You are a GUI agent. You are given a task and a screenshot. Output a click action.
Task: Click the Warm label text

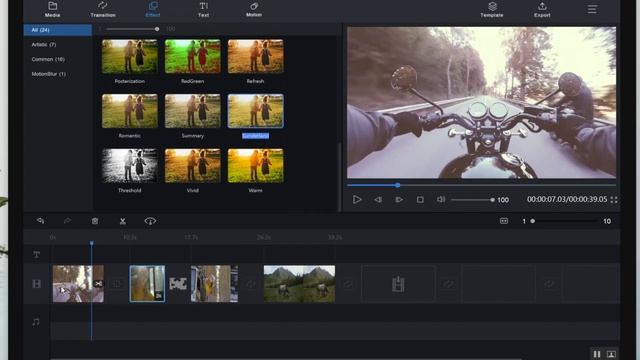click(256, 190)
